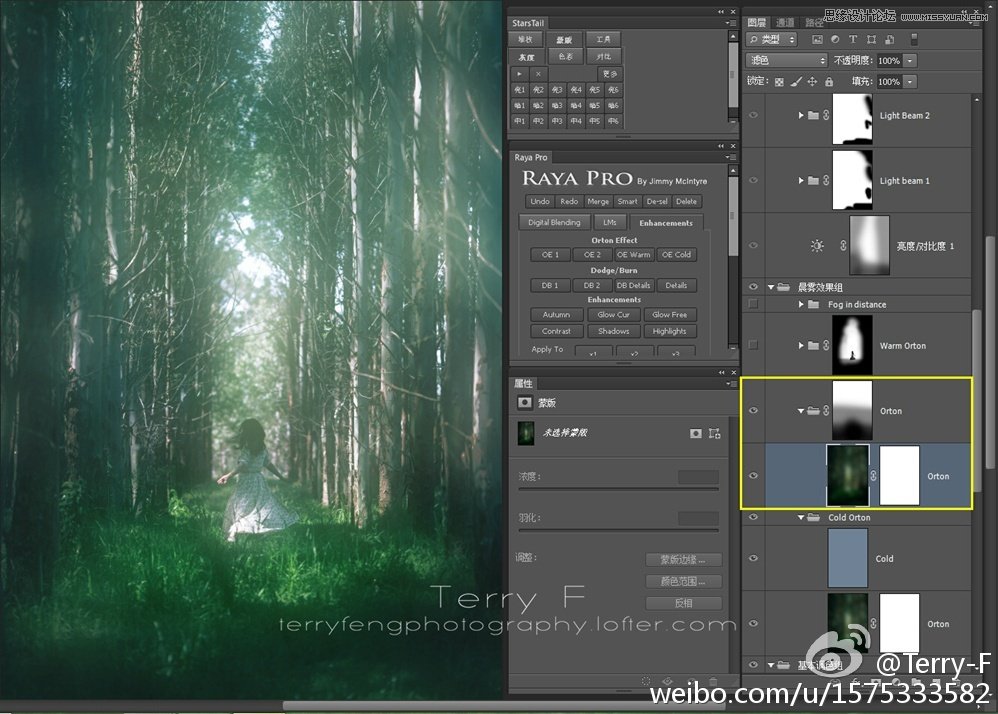998x714 pixels.
Task: Hide the Cold layer
Action: coord(754,558)
